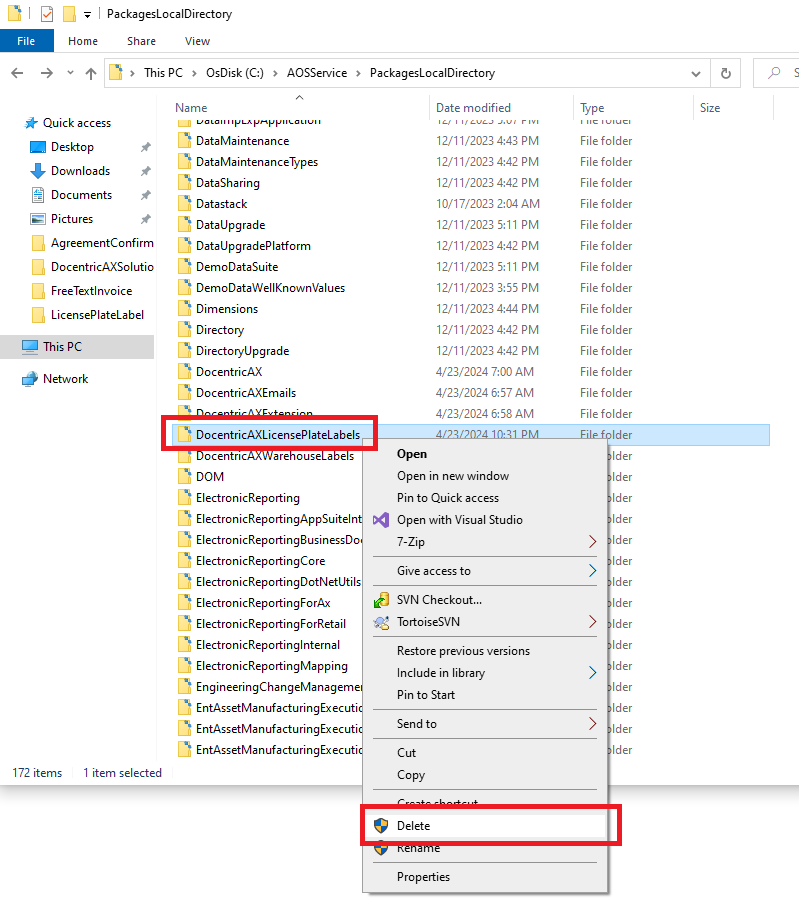The width and height of the screenshot is (799, 905).
Task: Click the Up arrow navigation icon
Action: click(91, 73)
